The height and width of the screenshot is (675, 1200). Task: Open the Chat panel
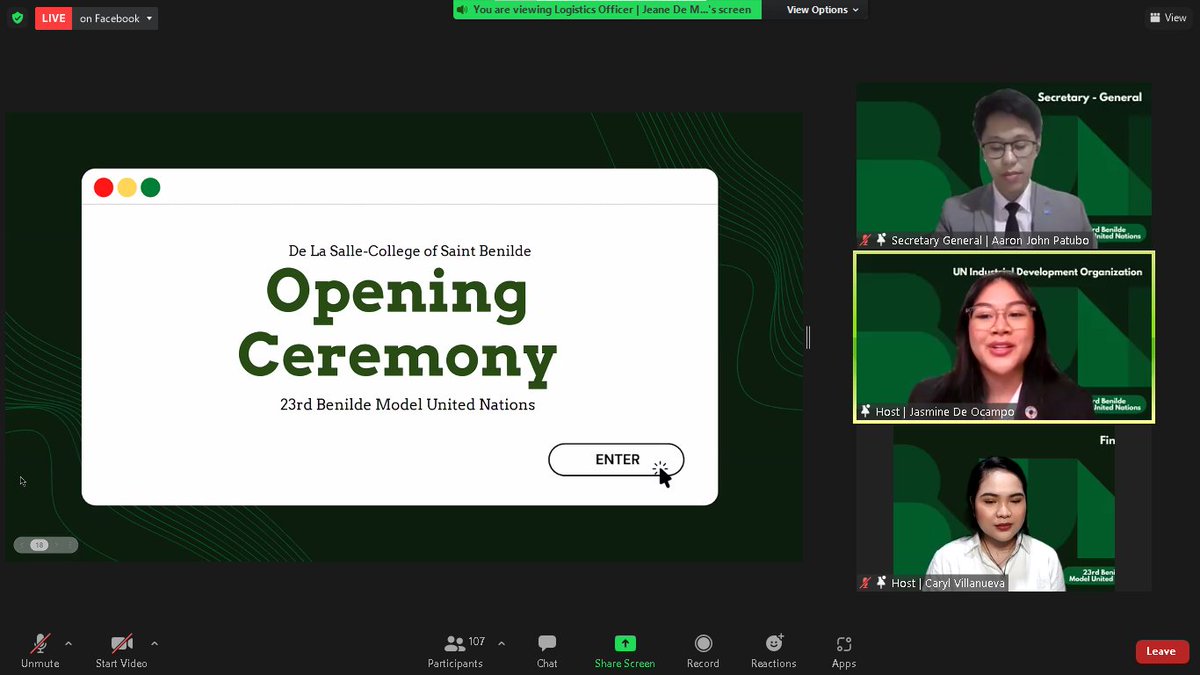[x=547, y=651]
